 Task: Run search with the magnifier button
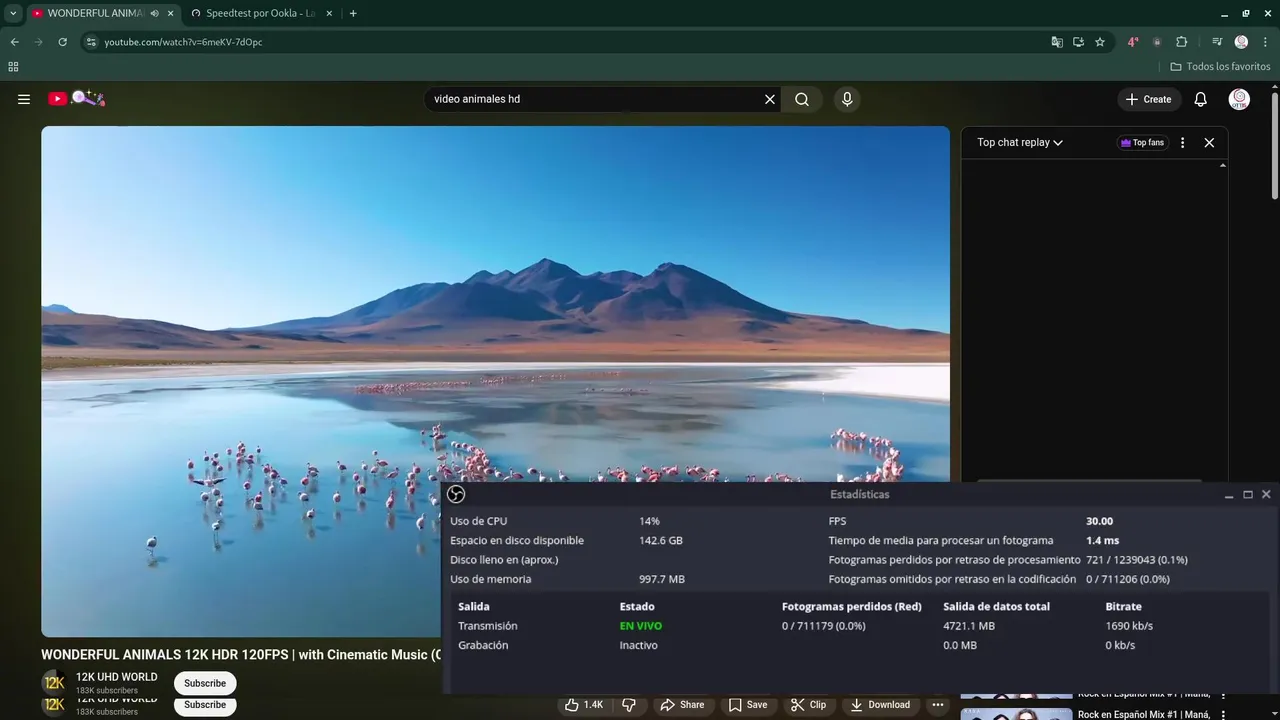[x=802, y=99]
